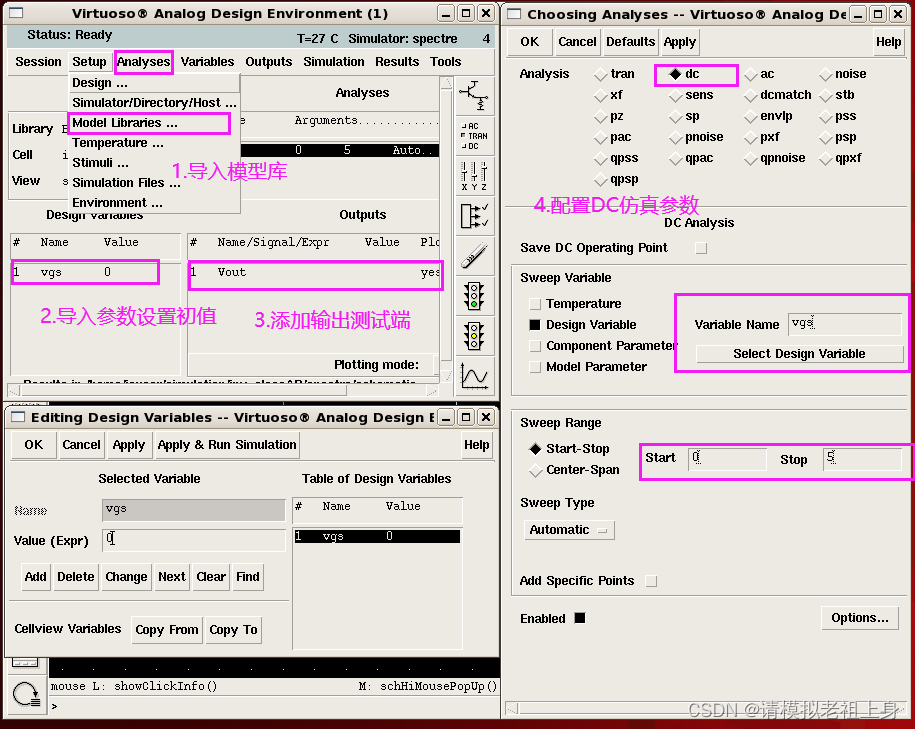Click the Copy From button
Image resolution: width=915 pixels, height=729 pixels.
(x=167, y=630)
